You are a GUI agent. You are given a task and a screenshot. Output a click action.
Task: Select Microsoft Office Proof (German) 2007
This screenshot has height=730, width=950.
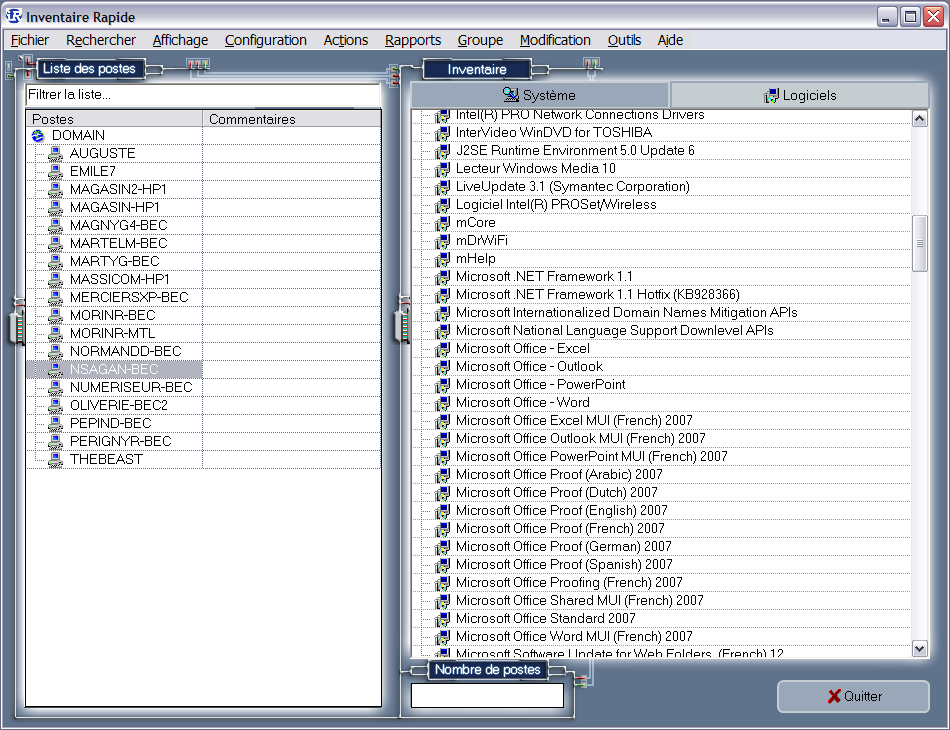pos(563,546)
